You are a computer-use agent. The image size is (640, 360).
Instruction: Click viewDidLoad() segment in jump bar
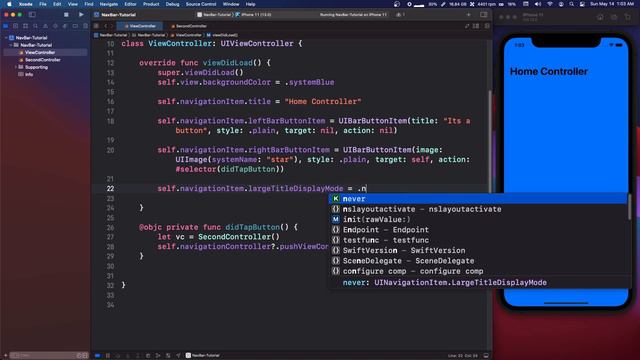click(x=222, y=35)
